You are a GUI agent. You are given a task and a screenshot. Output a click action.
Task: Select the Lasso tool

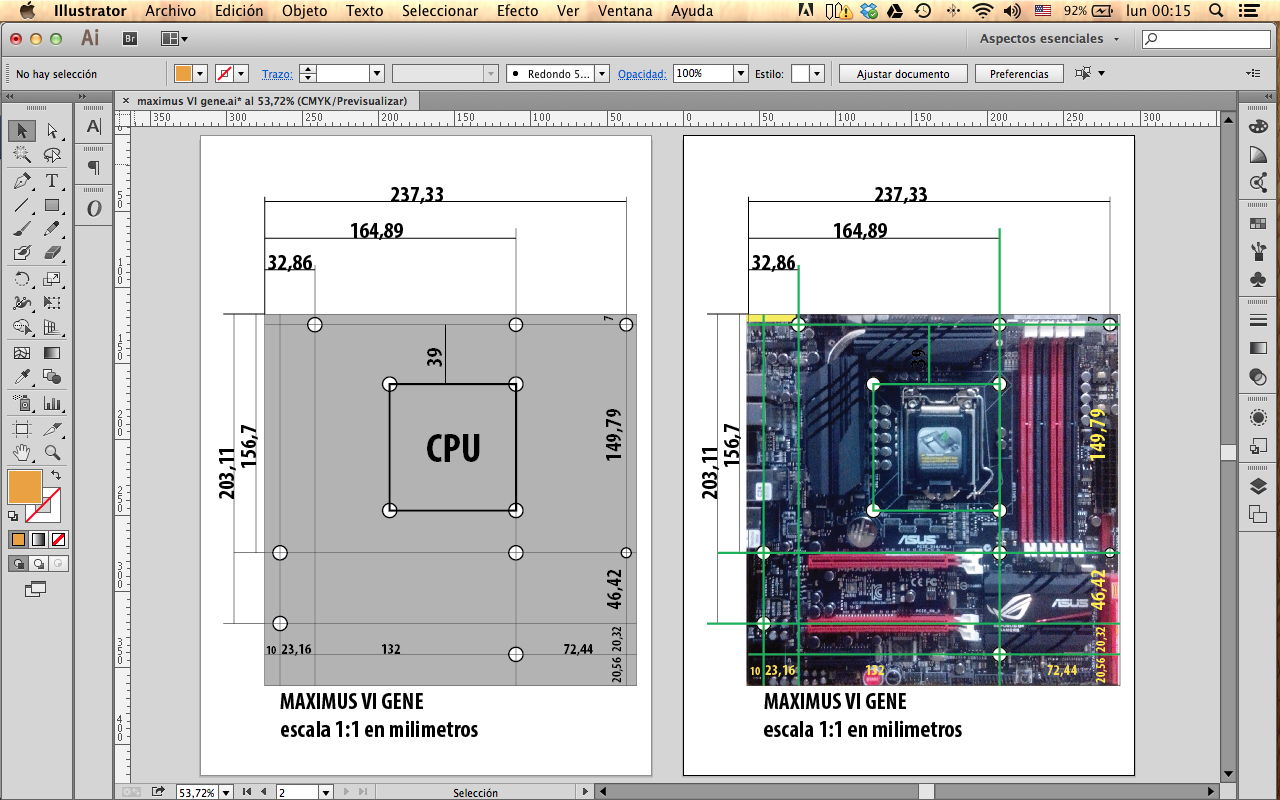coord(52,155)
